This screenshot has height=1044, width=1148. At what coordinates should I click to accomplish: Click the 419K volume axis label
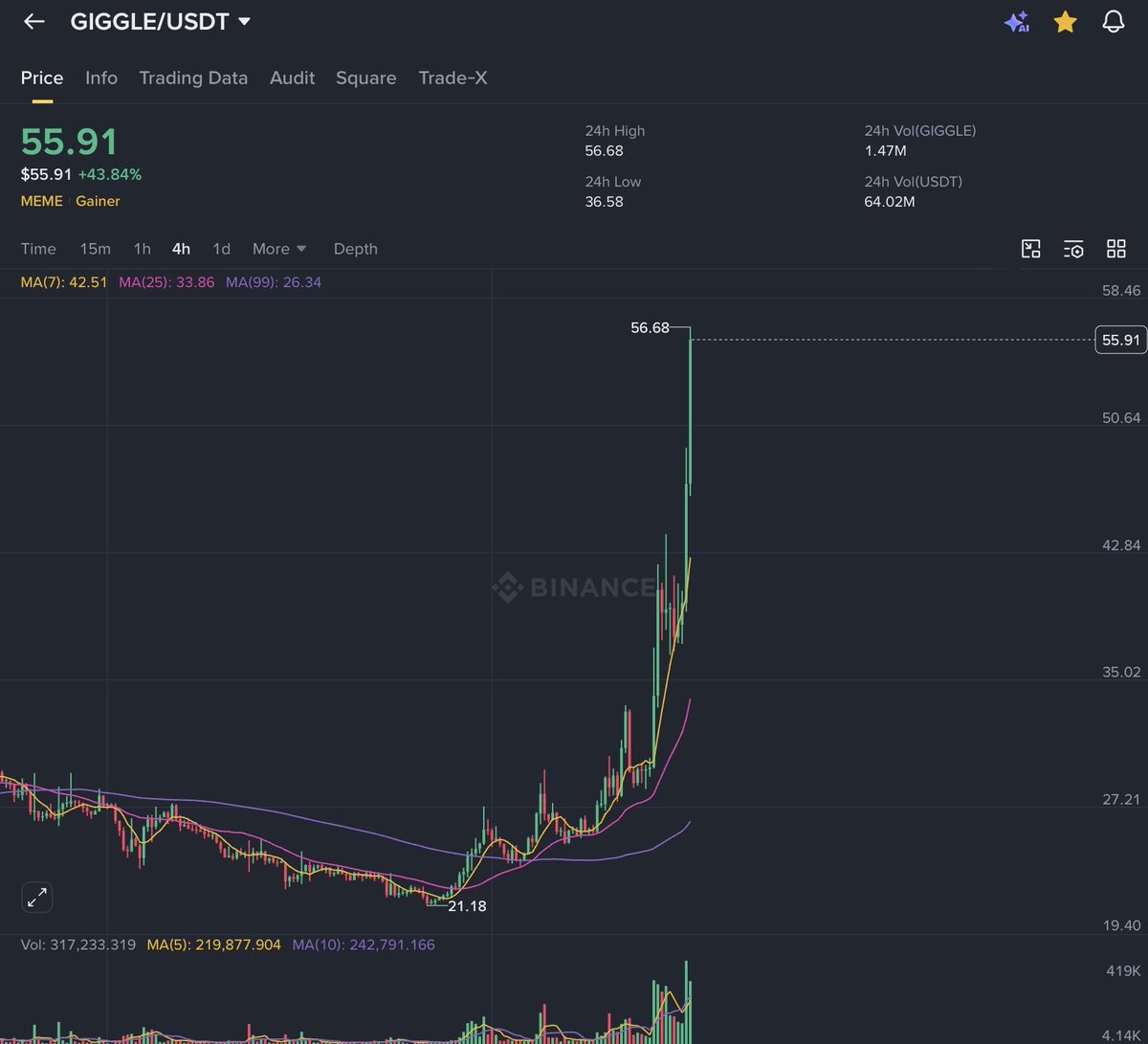[1123, 970]
